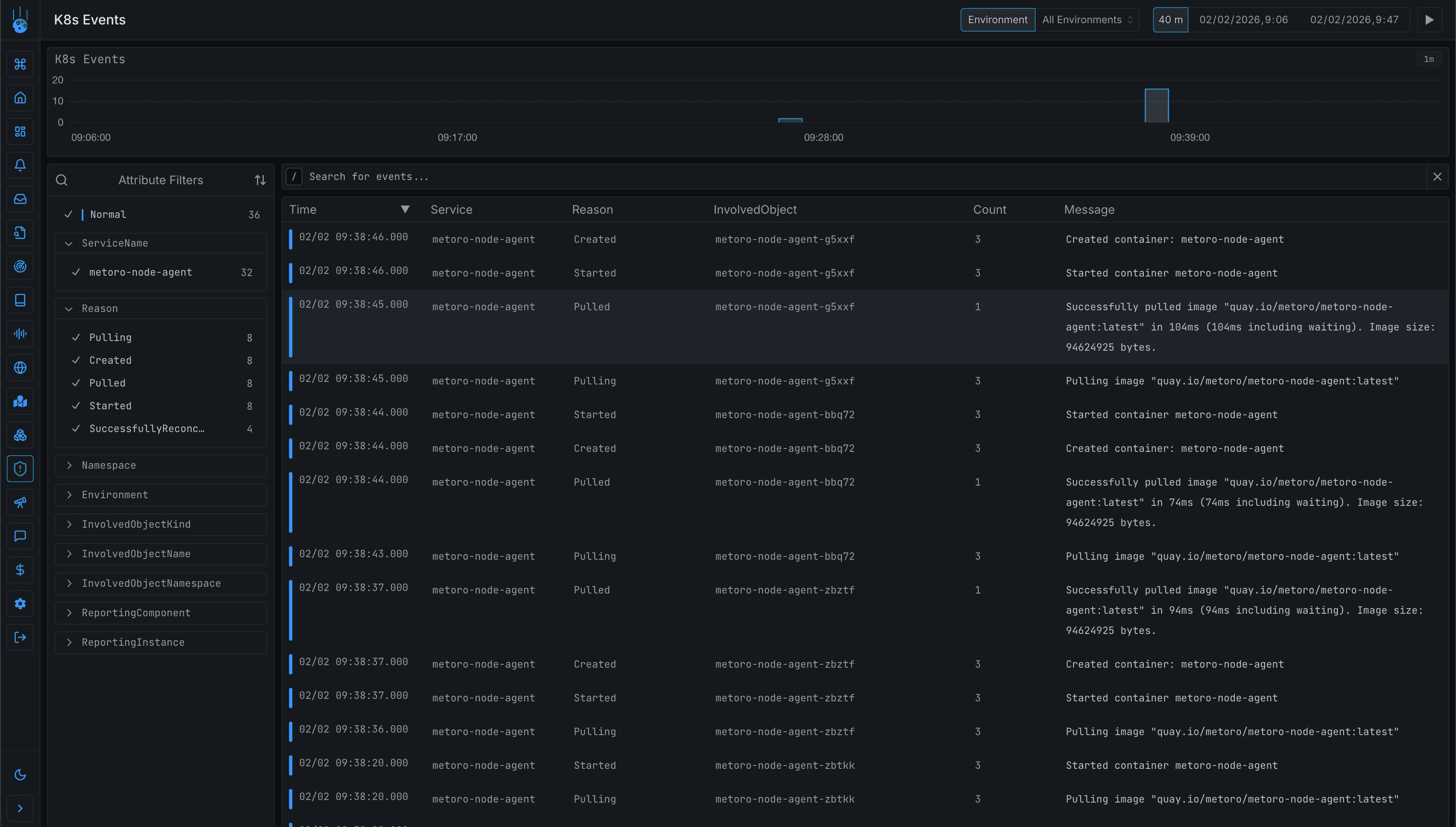1456x827 pixels.
Task: Open the settings gear icon
Action: (21, 603)
